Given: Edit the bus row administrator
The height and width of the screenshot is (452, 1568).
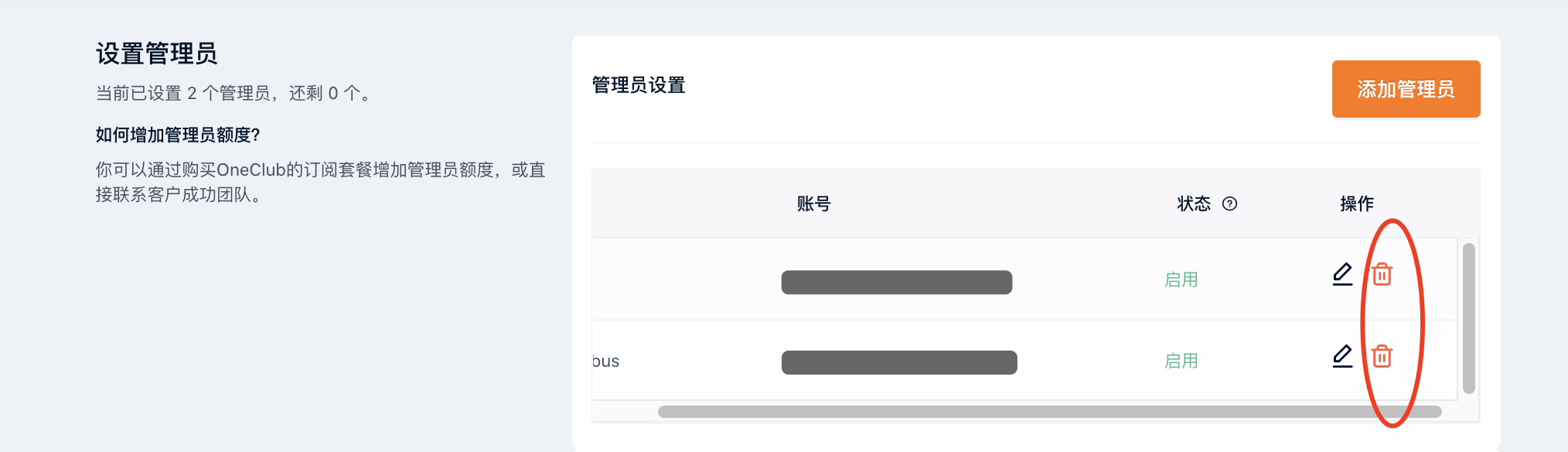Looking at the screenshot, I should pyautogui.click(x=1343, y=357).
